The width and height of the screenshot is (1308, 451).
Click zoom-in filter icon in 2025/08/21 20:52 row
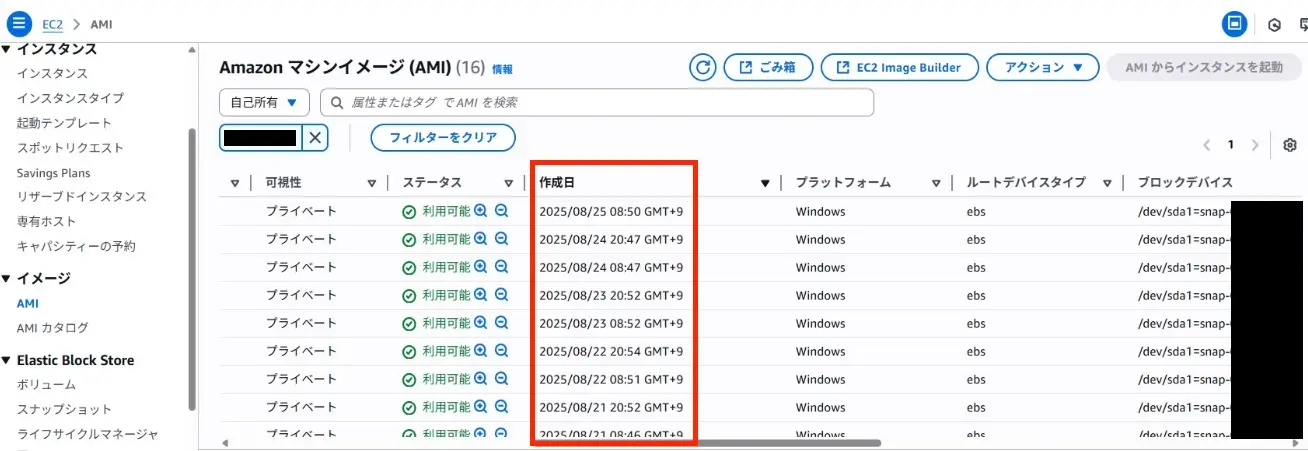pos(481,407)
